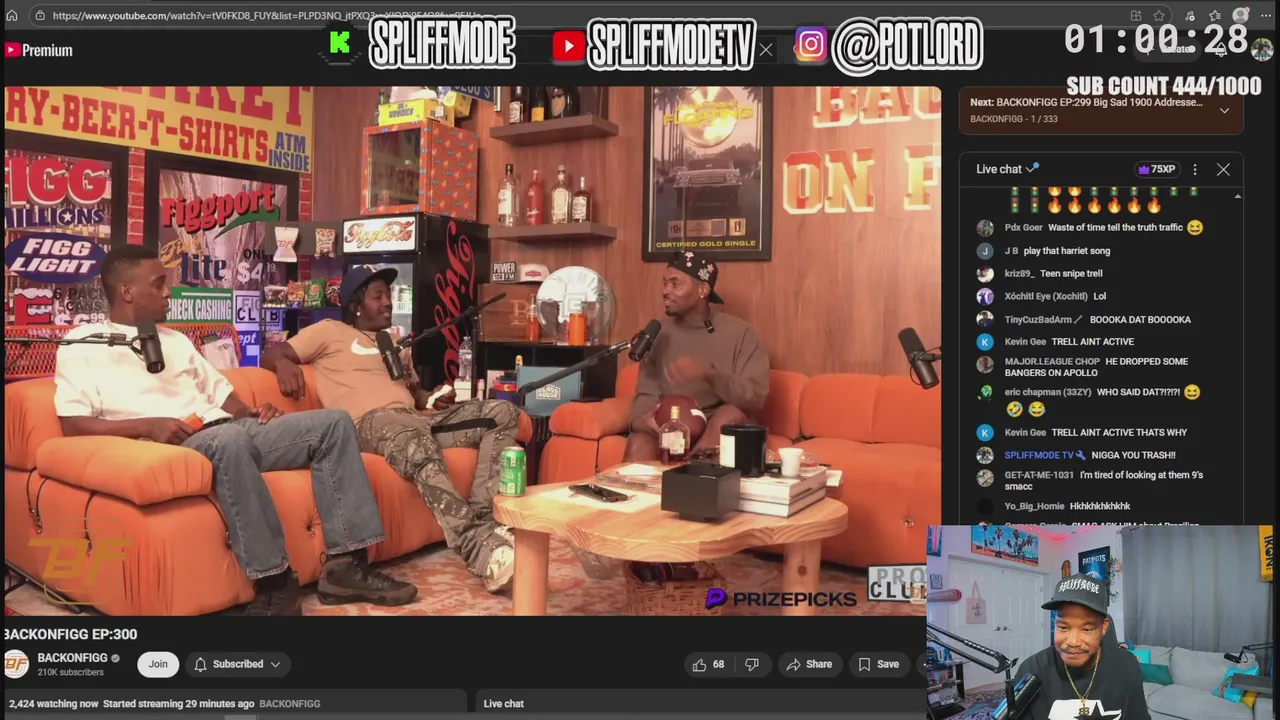Image resolution: width=1280 pixels, height=720 pixels.
Task: Open Kevin Gee avatar on 'TRELL AINT ACTIVE' message
Action: point(985,342)
